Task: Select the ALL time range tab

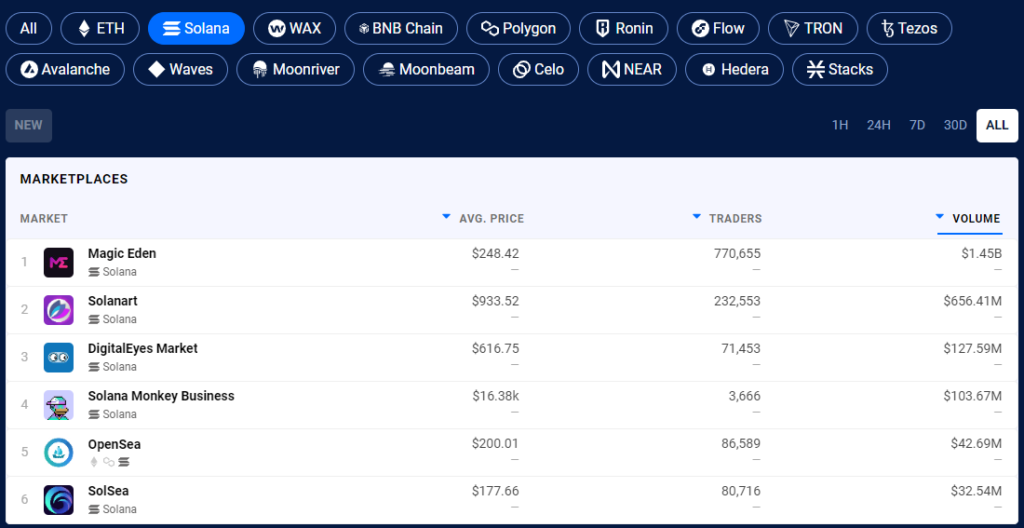Action: (997, 125)
